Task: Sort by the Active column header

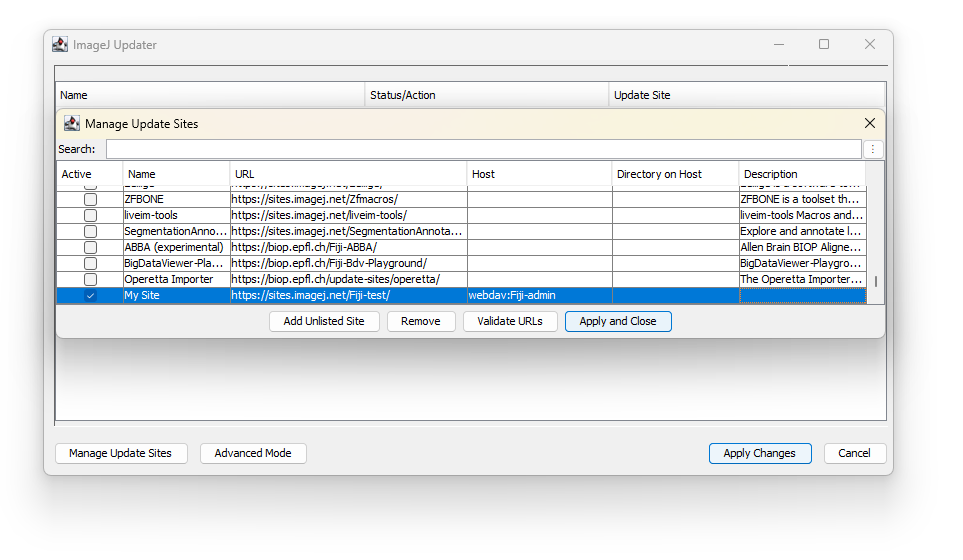Action: 90,174
